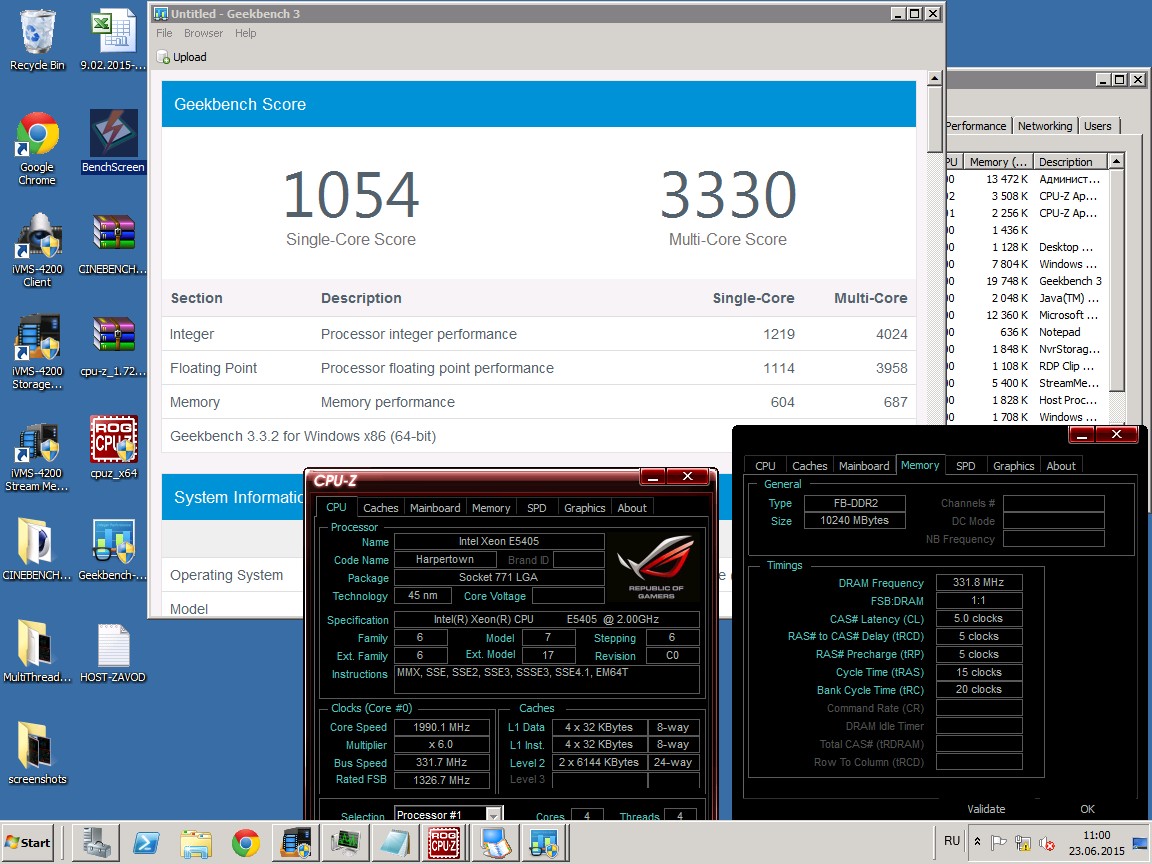
Task: Open the CINEBENCH folder on the desktop
Action: pyautogui.click(x=37, y=550)
